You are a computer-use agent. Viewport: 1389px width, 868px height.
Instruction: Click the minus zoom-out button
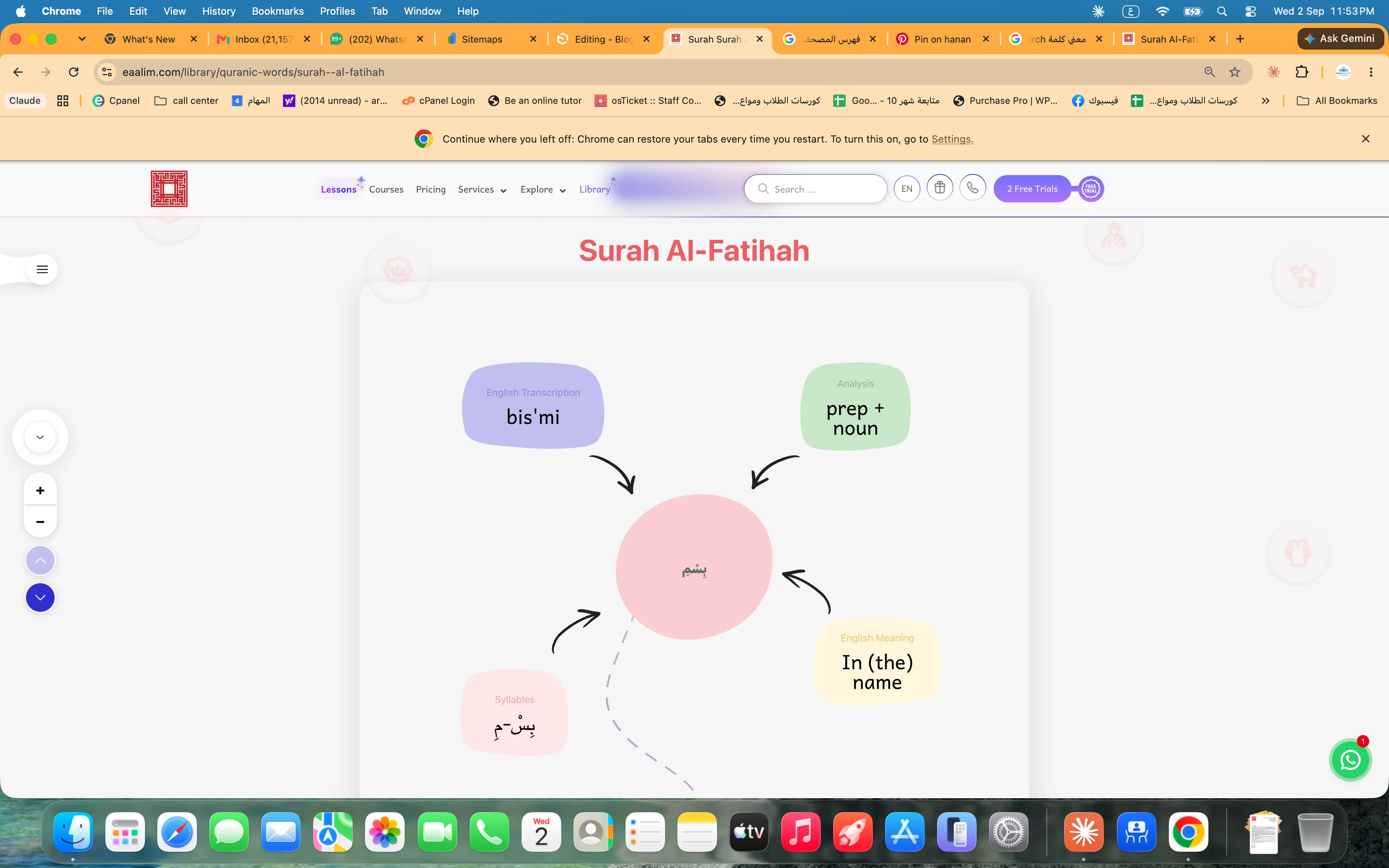coord(40,521)
